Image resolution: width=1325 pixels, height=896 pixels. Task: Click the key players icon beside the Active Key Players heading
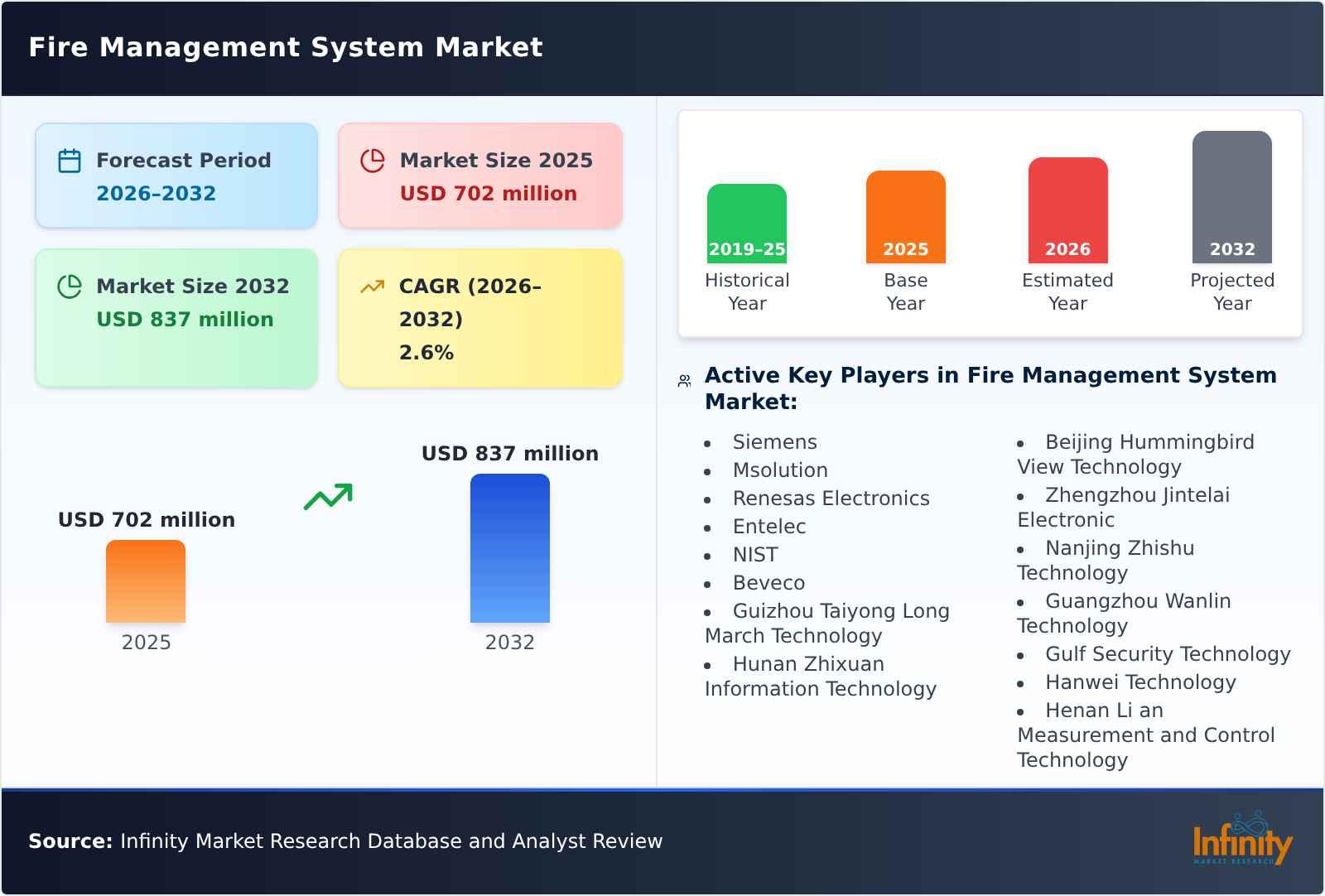(684, 378)
